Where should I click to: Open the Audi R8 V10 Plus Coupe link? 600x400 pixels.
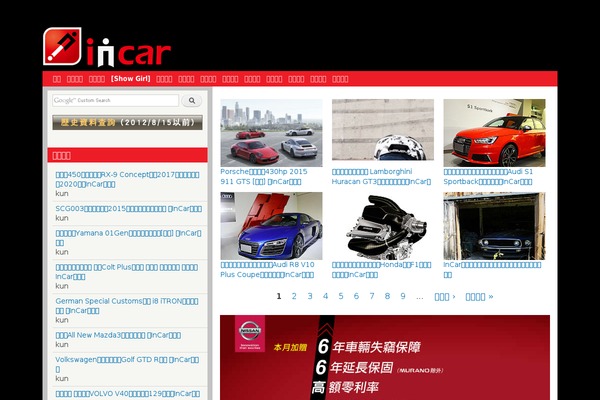tap(267, 269)
